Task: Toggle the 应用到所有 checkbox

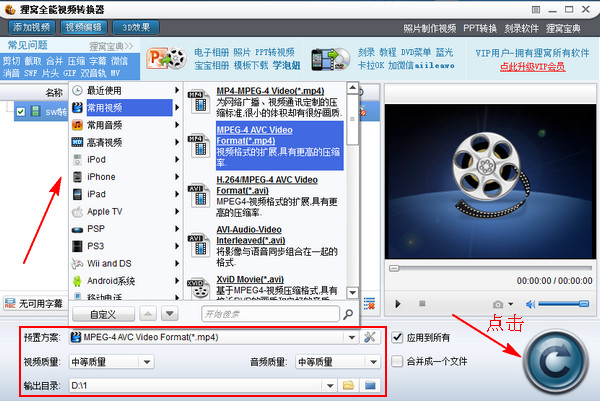Action: [x=397, y=337]
